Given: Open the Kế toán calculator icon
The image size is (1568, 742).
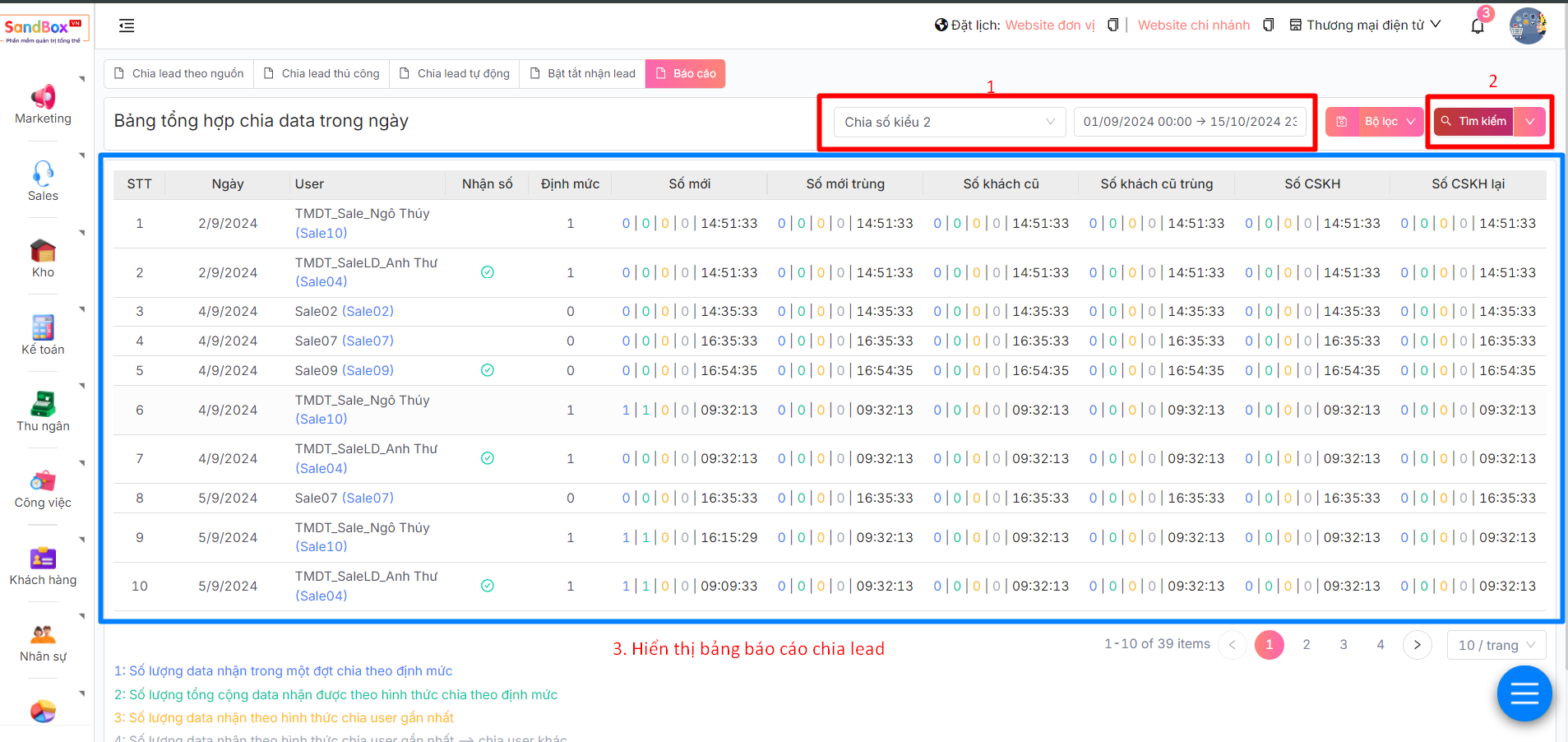Looking at the screenshot, I should (43, 327).
